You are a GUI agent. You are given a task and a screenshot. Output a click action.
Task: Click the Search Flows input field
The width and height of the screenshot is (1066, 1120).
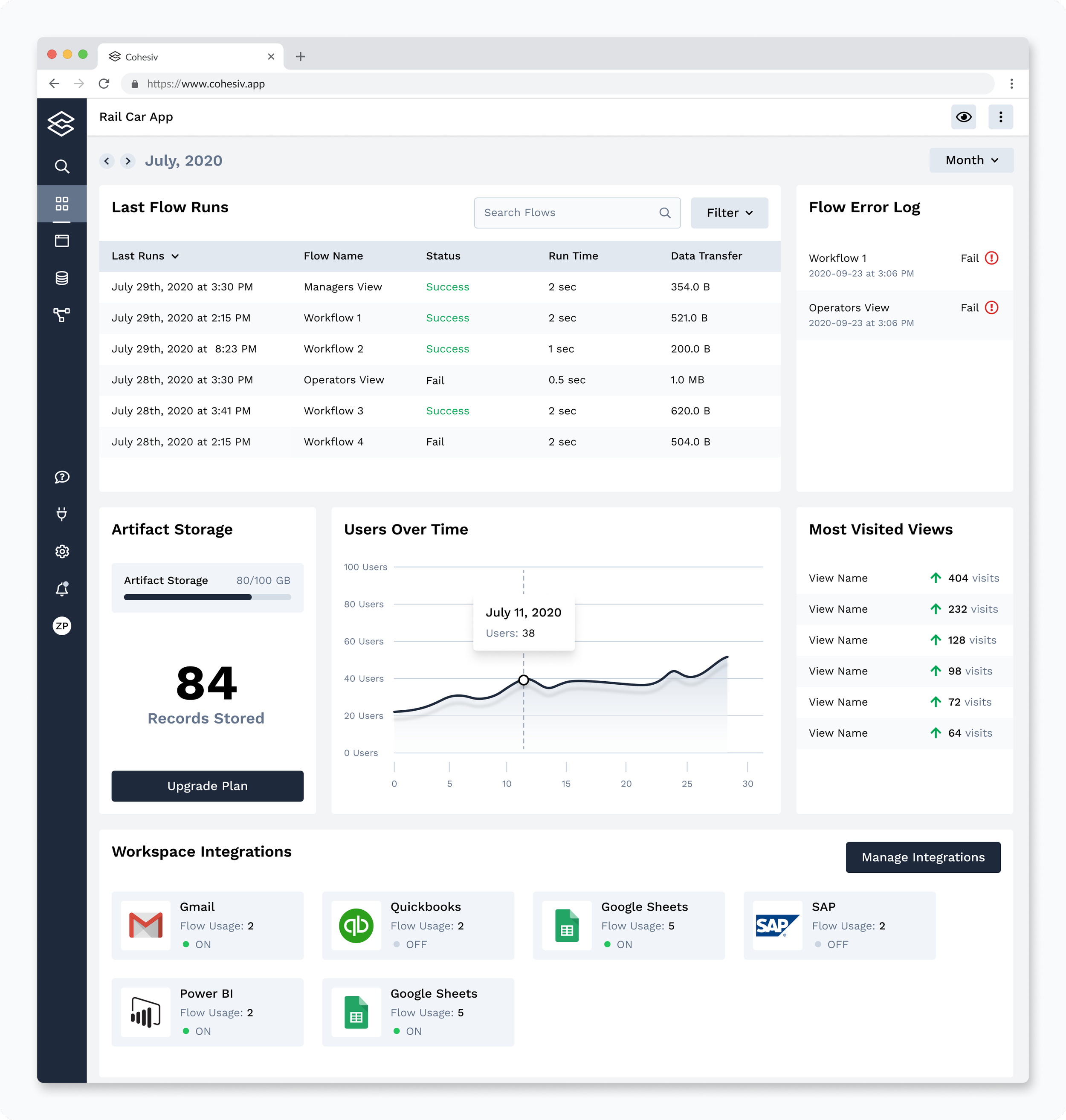(x=568, y=213)
